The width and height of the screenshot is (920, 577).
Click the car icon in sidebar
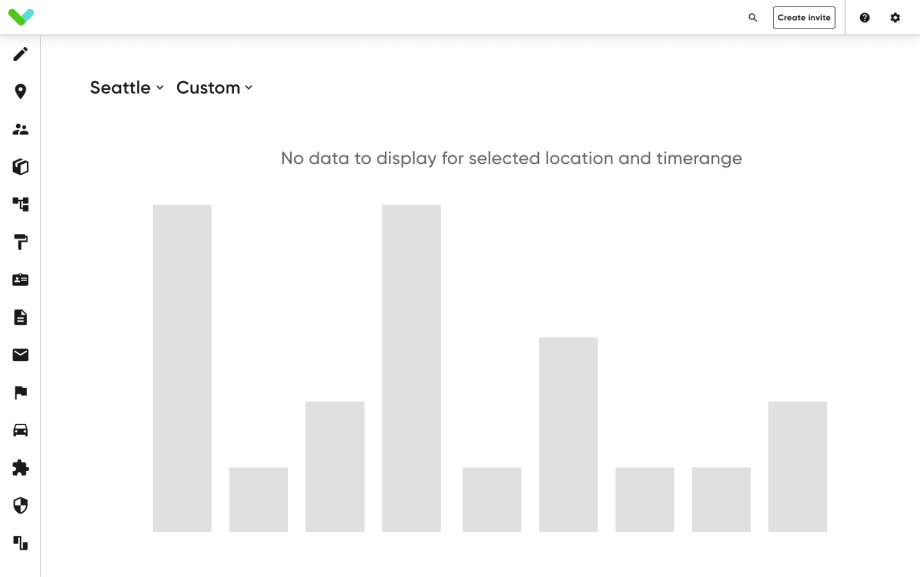point(20,430)
